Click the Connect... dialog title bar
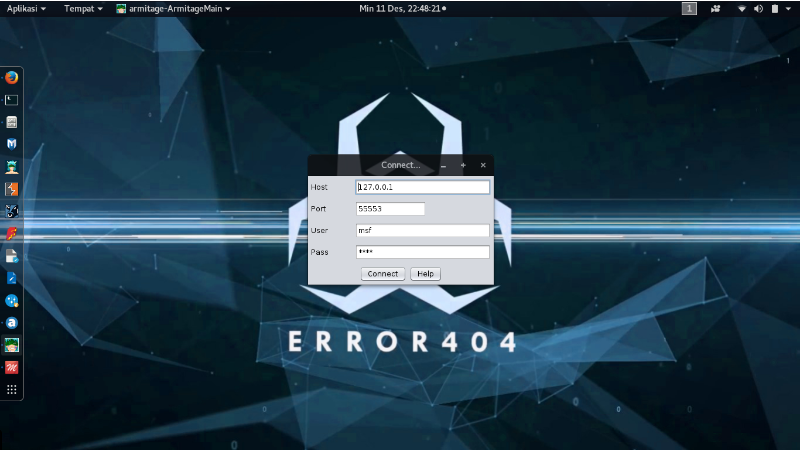This screenshot has height=450, width=800. point(401,165)
